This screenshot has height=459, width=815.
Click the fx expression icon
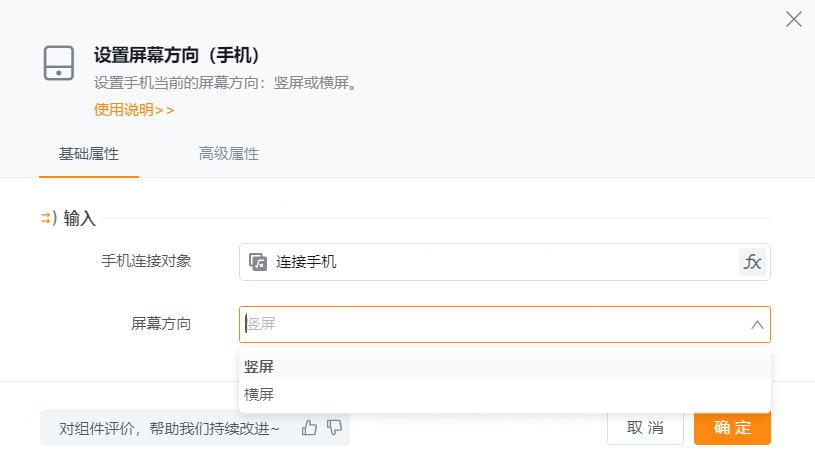coord(752,262)
